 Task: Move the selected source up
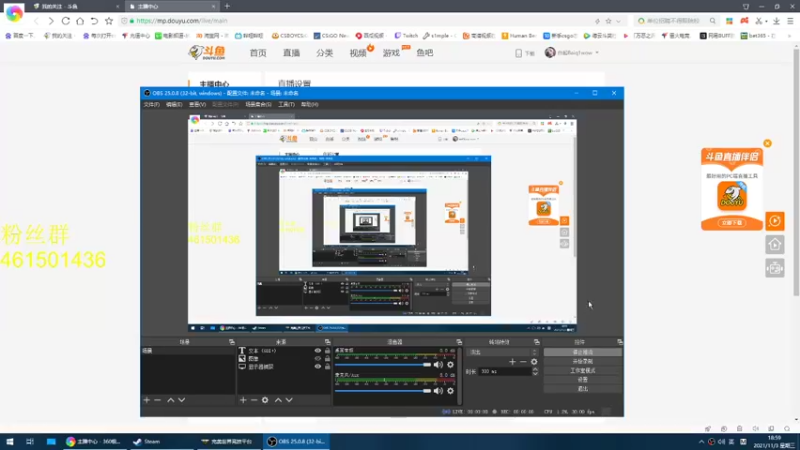pyautogui.click(x=278, y=400)
